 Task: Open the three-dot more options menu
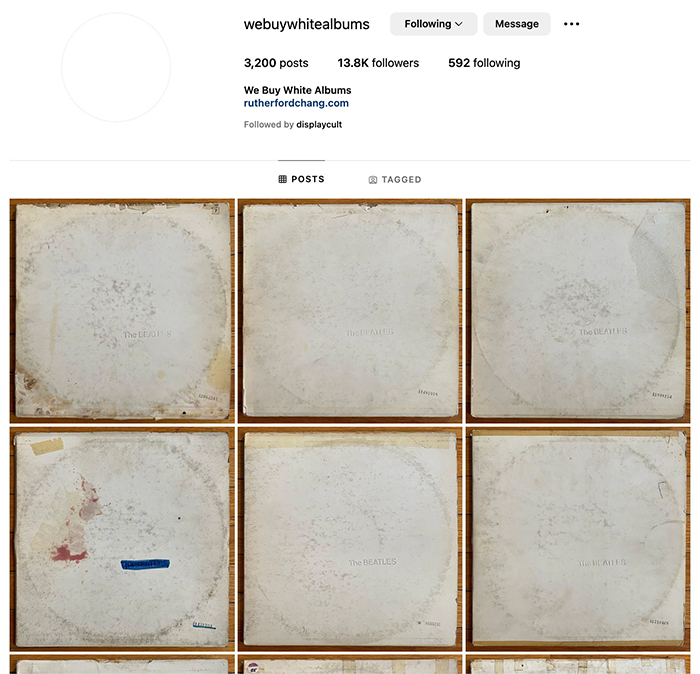[x=571, y=24]
